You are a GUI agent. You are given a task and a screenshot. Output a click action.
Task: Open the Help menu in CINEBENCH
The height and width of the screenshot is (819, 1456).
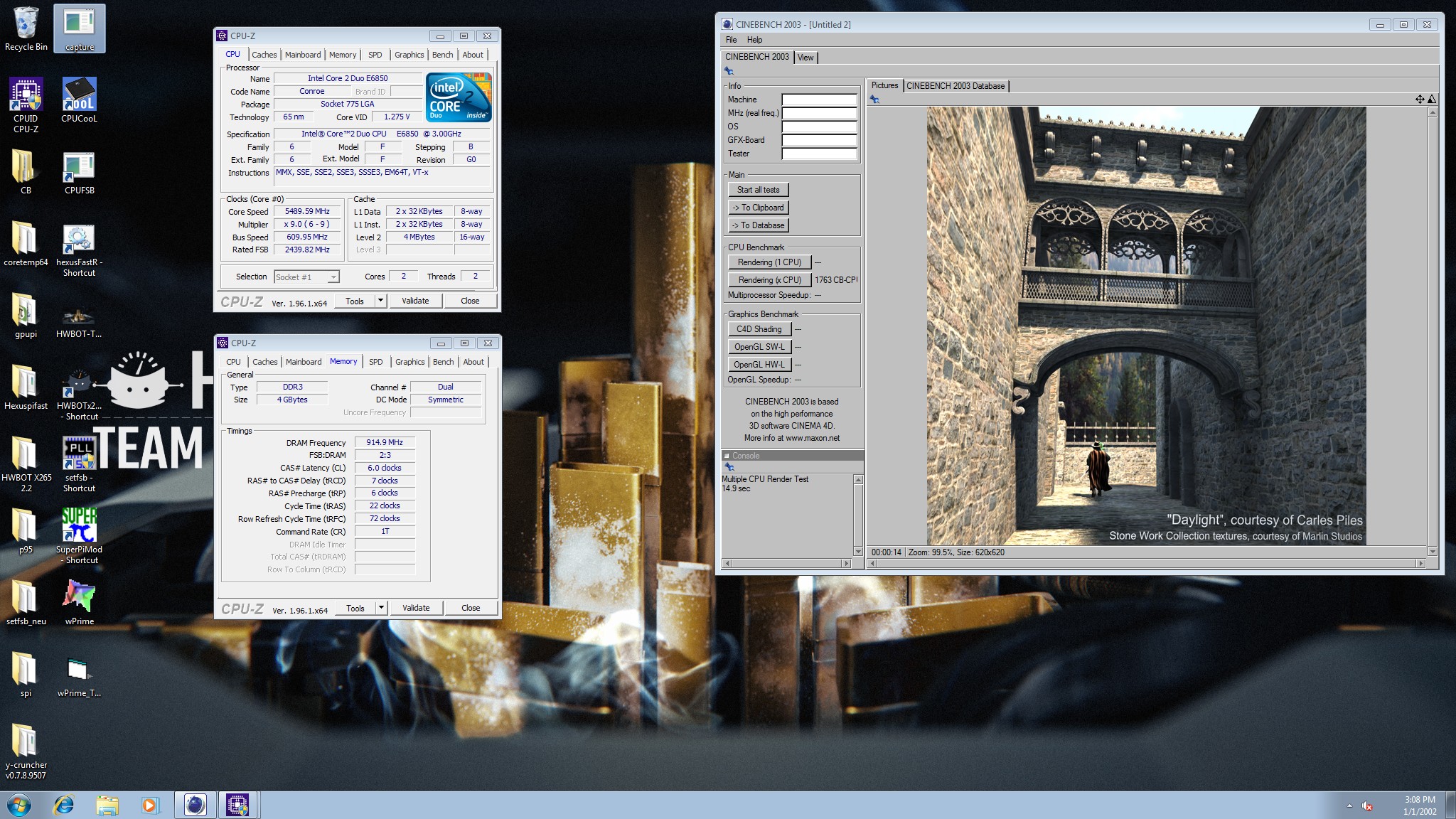click(754, 40)
